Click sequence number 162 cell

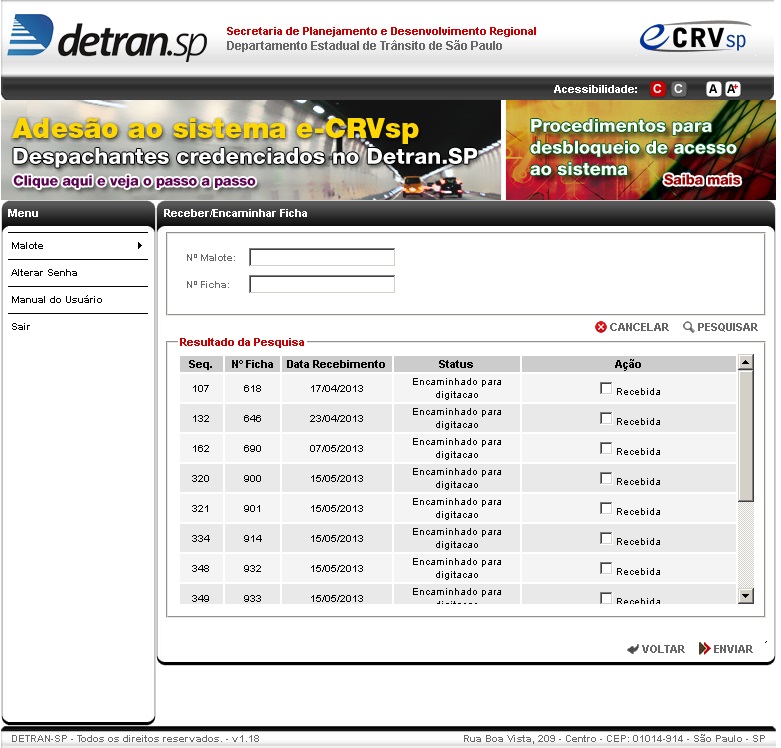pyautogui.click(x=201, y=448)
